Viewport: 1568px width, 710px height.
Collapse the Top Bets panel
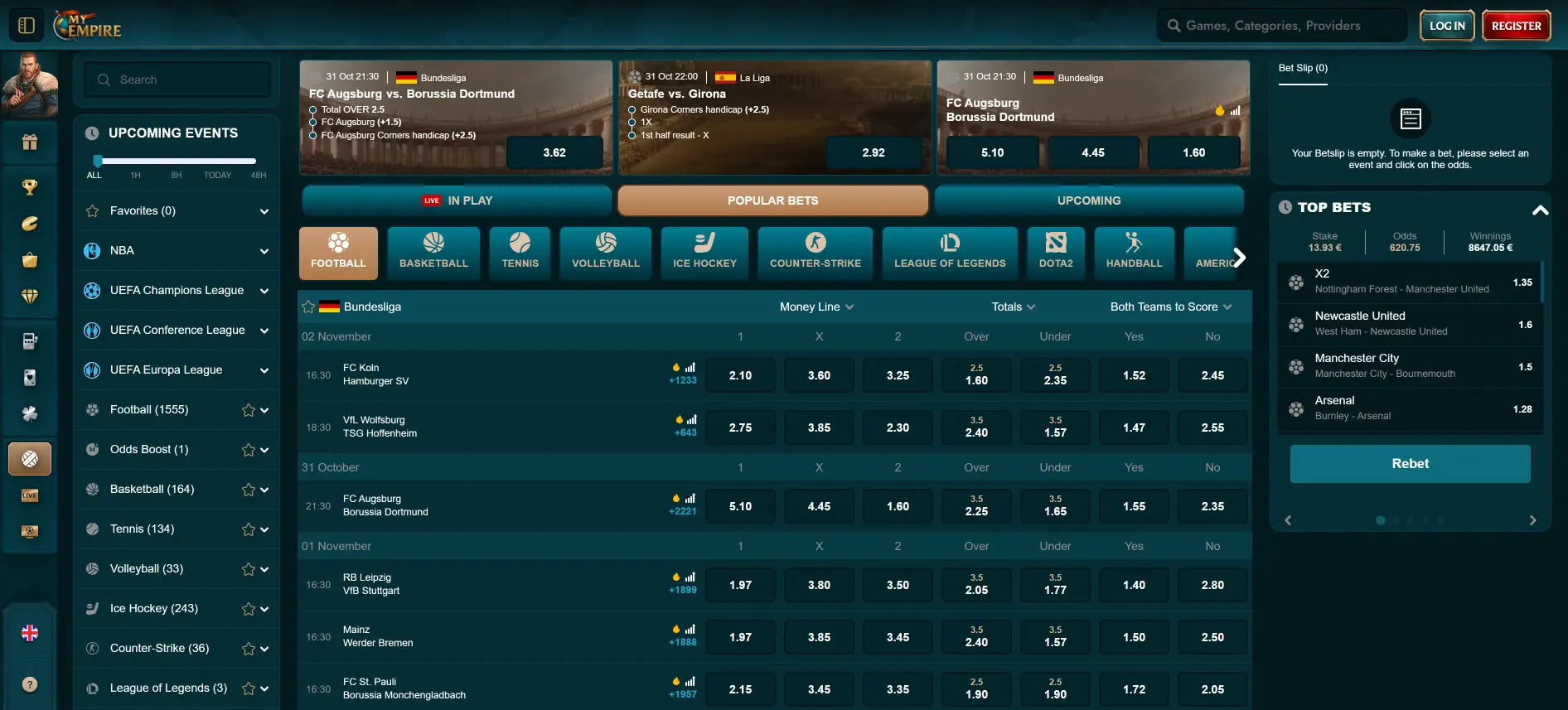coord(1540,209)
